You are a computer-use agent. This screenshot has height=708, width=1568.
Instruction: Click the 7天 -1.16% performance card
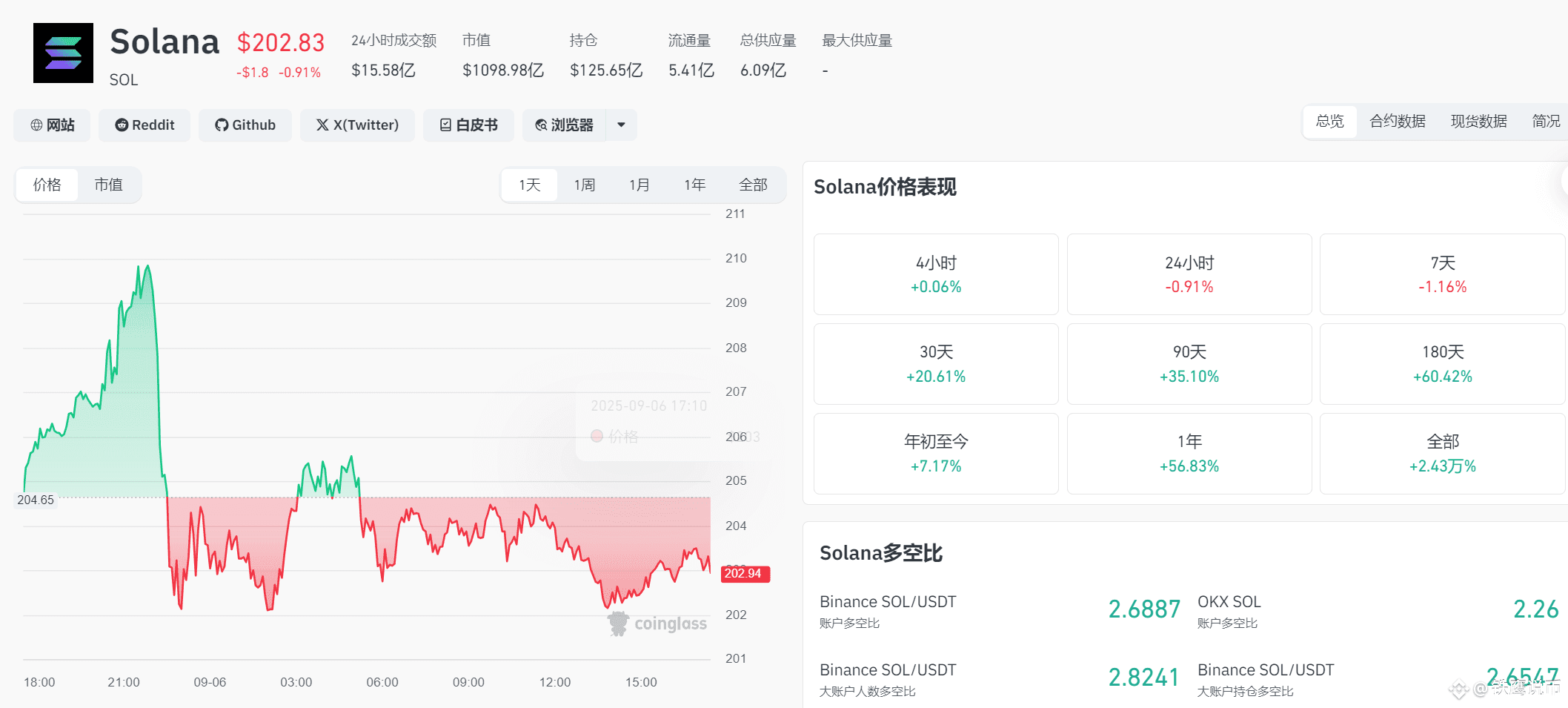[1443, 274]
